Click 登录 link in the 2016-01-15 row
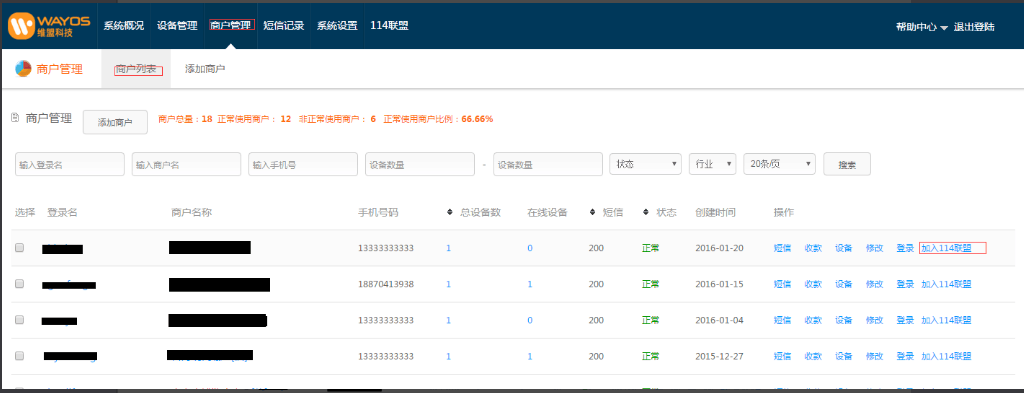 905,284
